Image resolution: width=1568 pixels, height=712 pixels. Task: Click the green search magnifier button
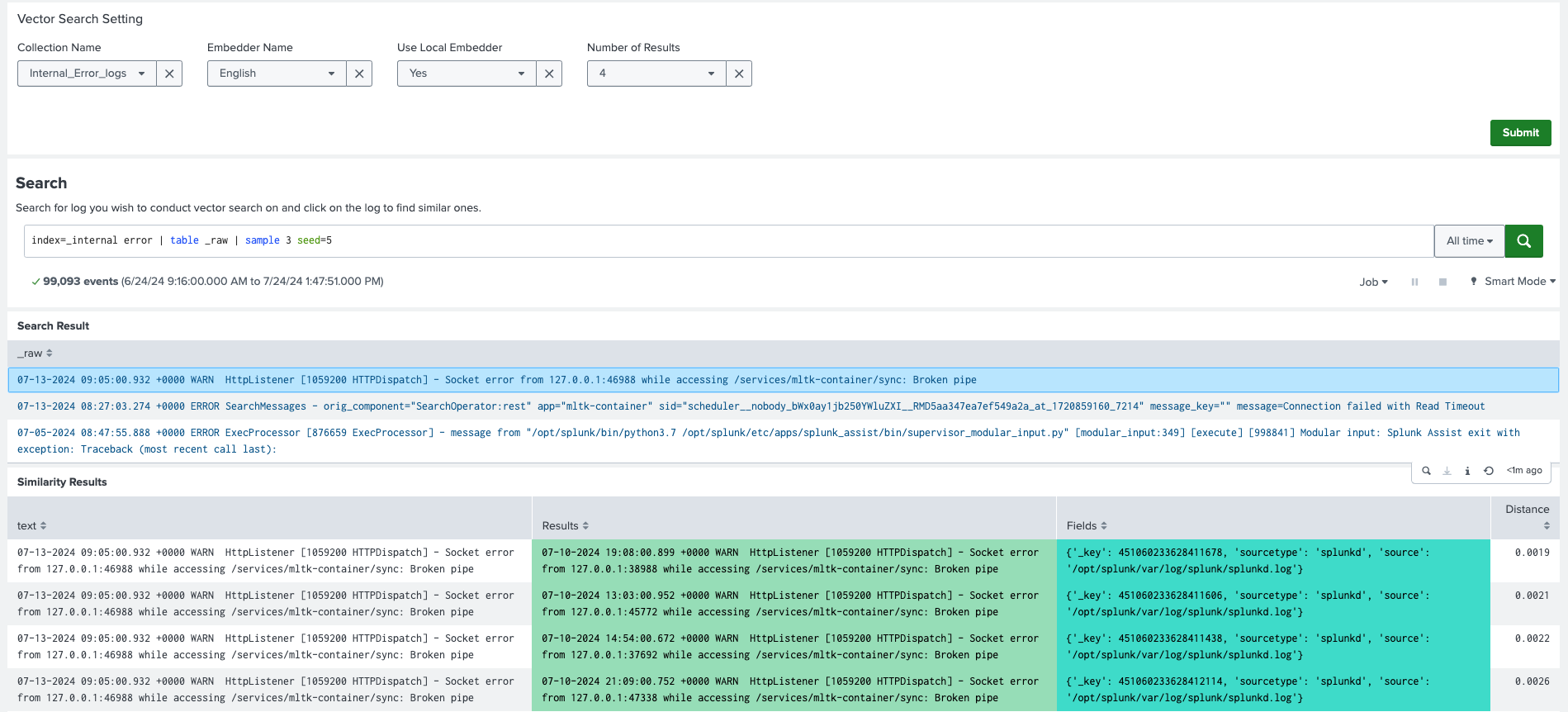pyautogui.click(x=1523, y=241)
